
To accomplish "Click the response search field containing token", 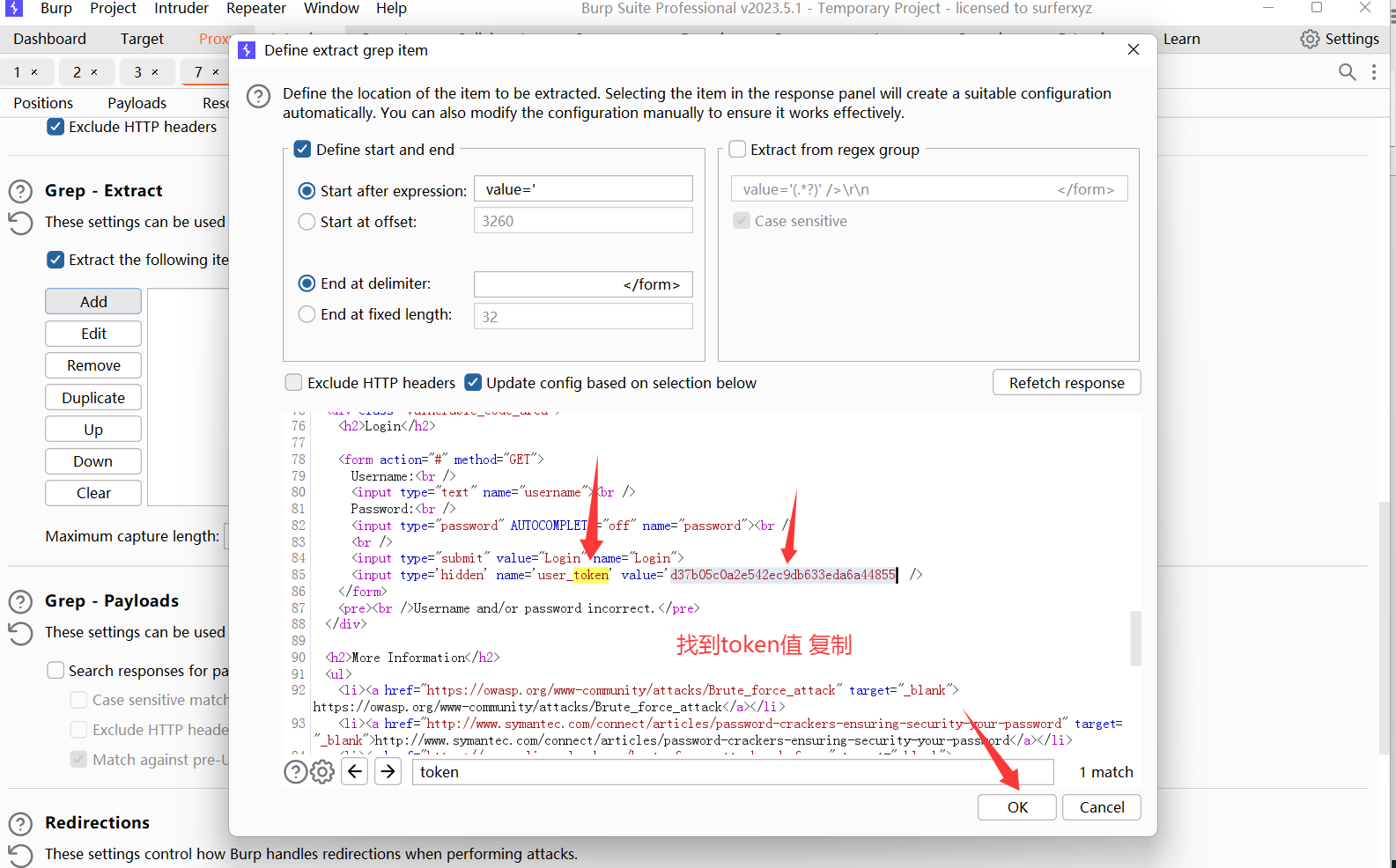I will pos(733,772).
